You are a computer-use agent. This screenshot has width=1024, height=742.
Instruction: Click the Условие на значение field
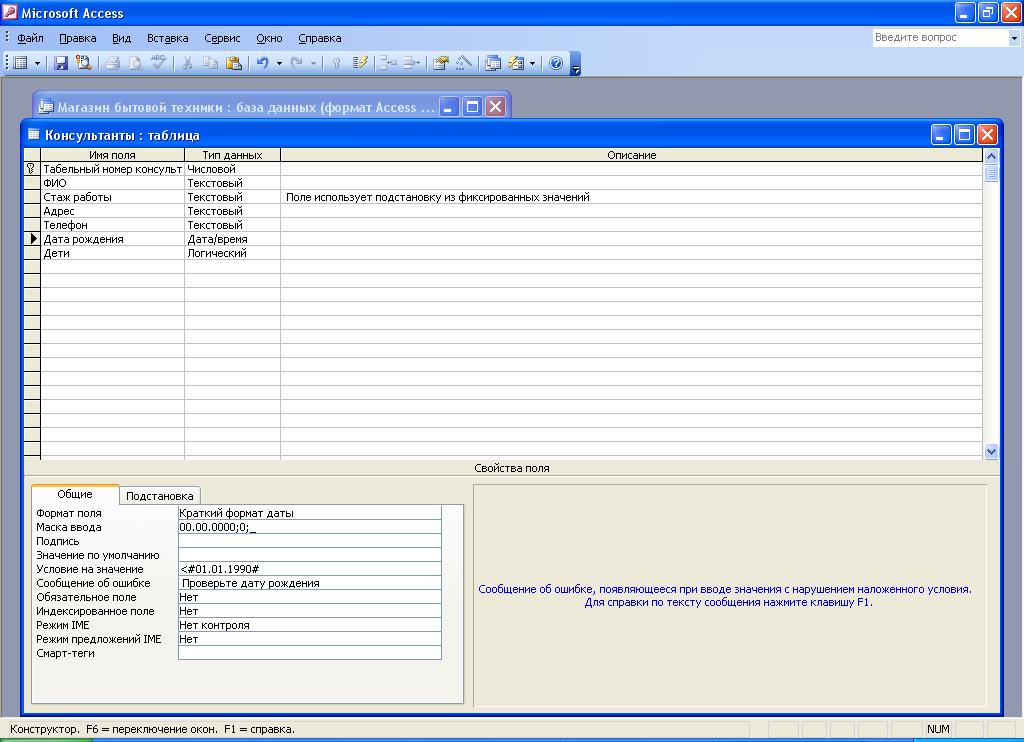(310, 569)
